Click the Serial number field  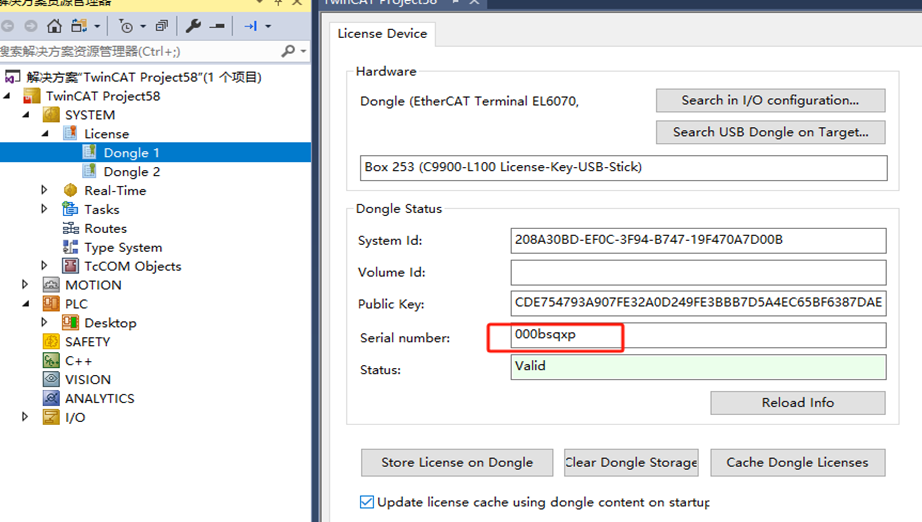click(x=698, y=335)
